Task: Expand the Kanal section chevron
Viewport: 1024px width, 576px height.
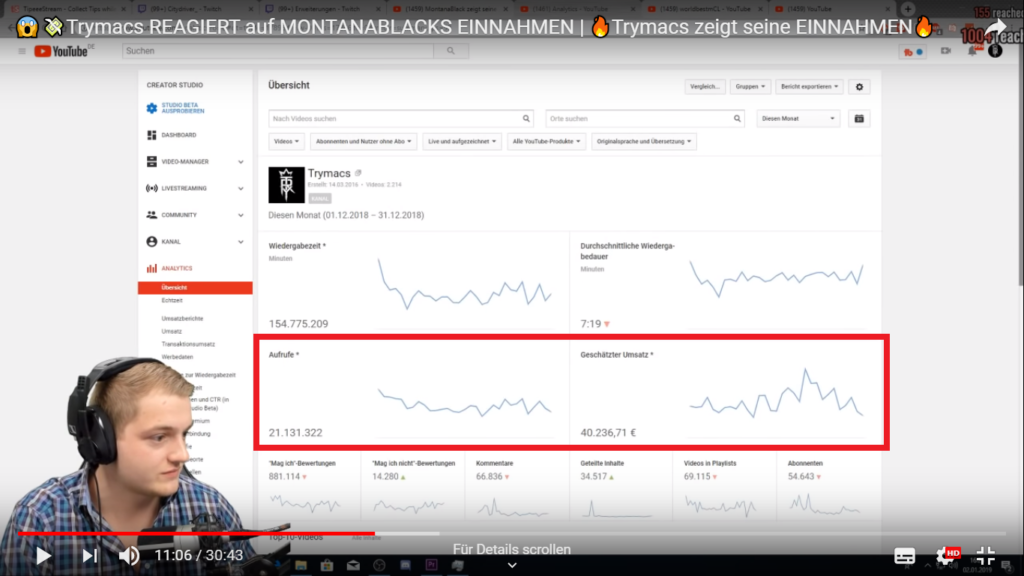Action: click(240, 242)
